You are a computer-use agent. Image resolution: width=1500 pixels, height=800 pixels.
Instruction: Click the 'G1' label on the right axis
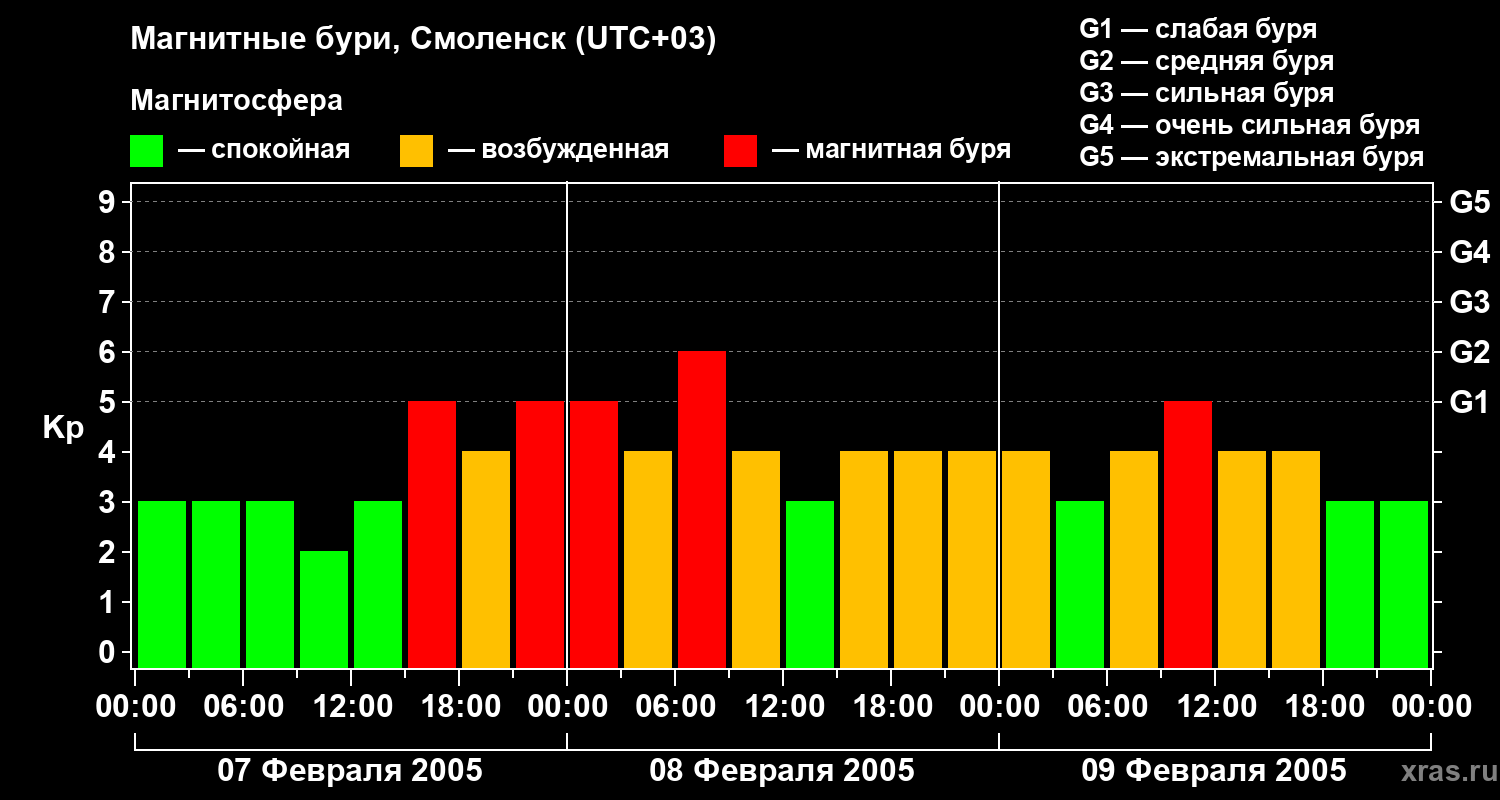pyautogui.click(x=1469, y=403)
